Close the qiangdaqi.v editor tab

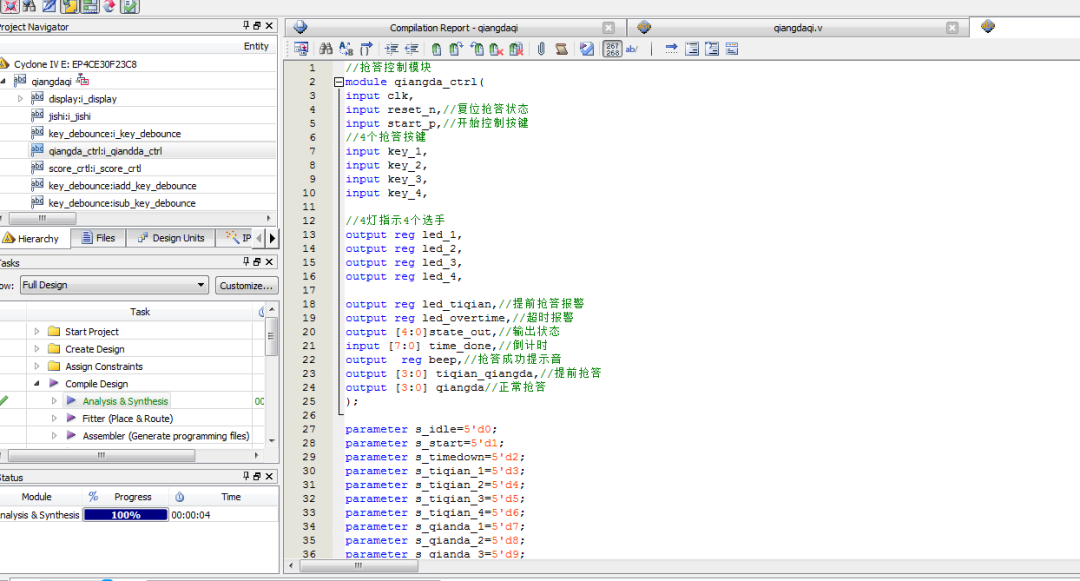(x=952, y=28)
